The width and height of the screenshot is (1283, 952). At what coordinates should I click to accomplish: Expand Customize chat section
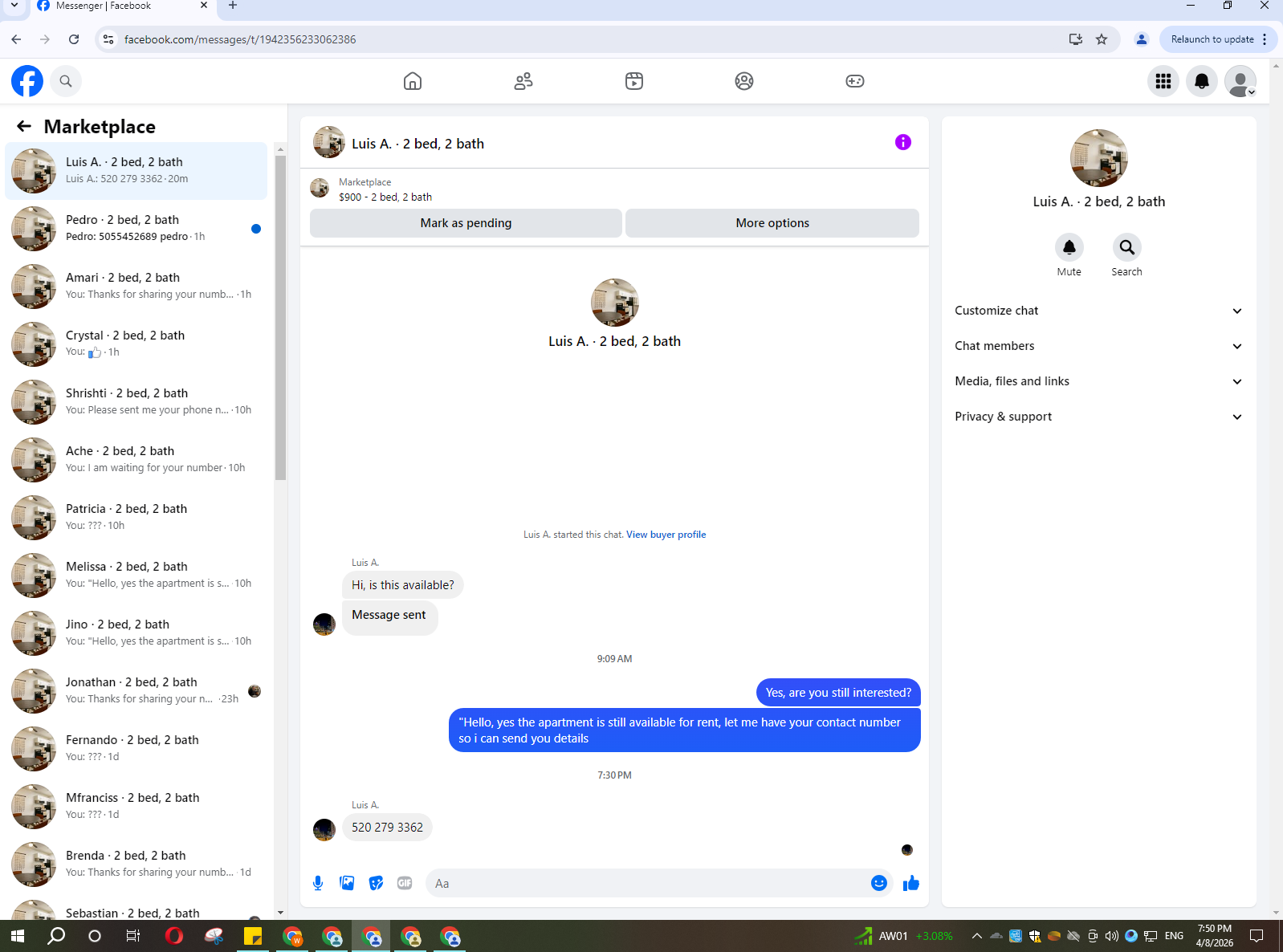tap(1098, 311)
